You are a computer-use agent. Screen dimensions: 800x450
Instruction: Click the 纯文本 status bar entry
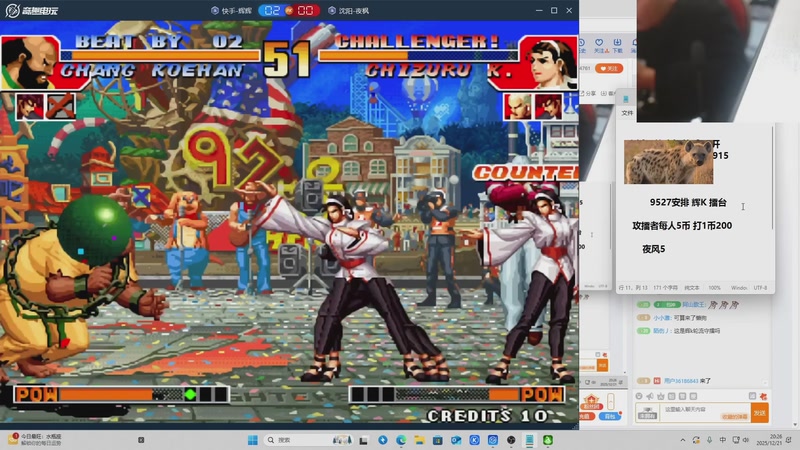[x=691, y=288]
